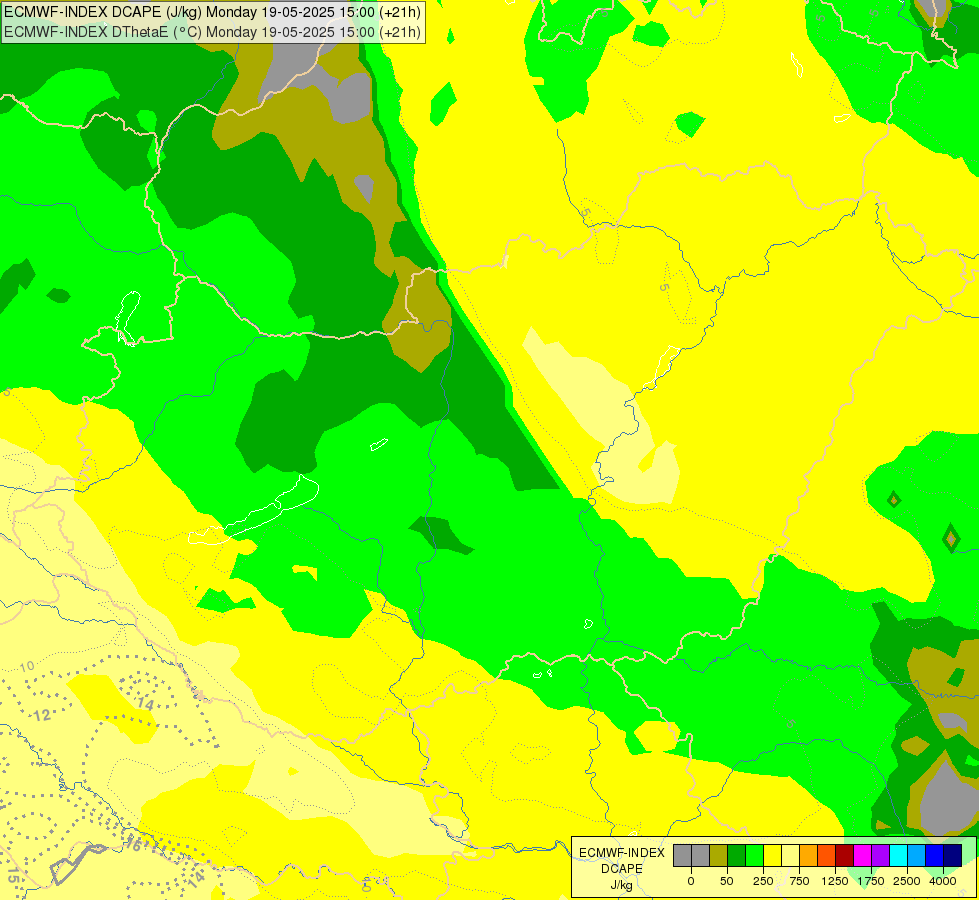Click the navy legend swatch
The height and width of the screenshot is (900, 979).
952,855
